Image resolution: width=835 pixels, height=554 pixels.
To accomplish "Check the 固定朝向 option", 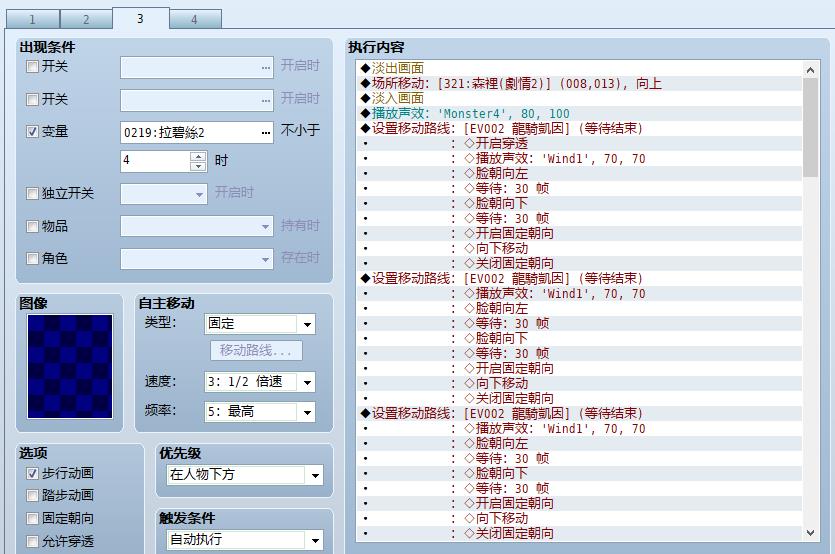I will click(x=32, y=518).
